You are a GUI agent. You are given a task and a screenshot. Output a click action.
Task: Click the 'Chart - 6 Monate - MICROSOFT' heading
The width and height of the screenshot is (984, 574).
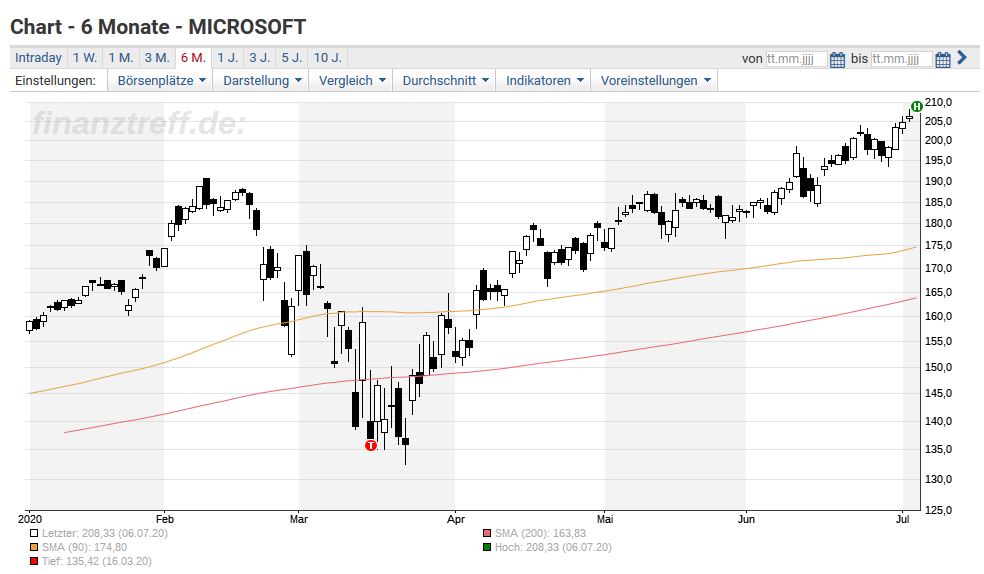158,27
